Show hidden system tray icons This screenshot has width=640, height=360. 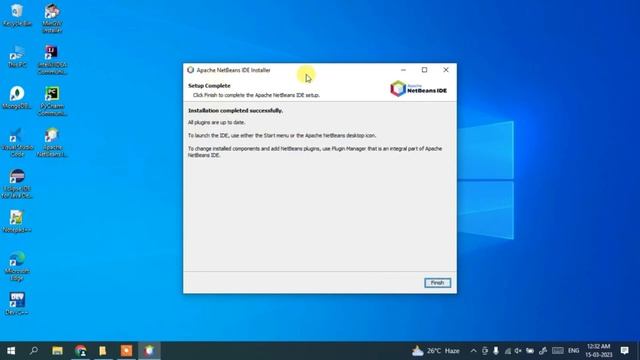pos(473,351)
